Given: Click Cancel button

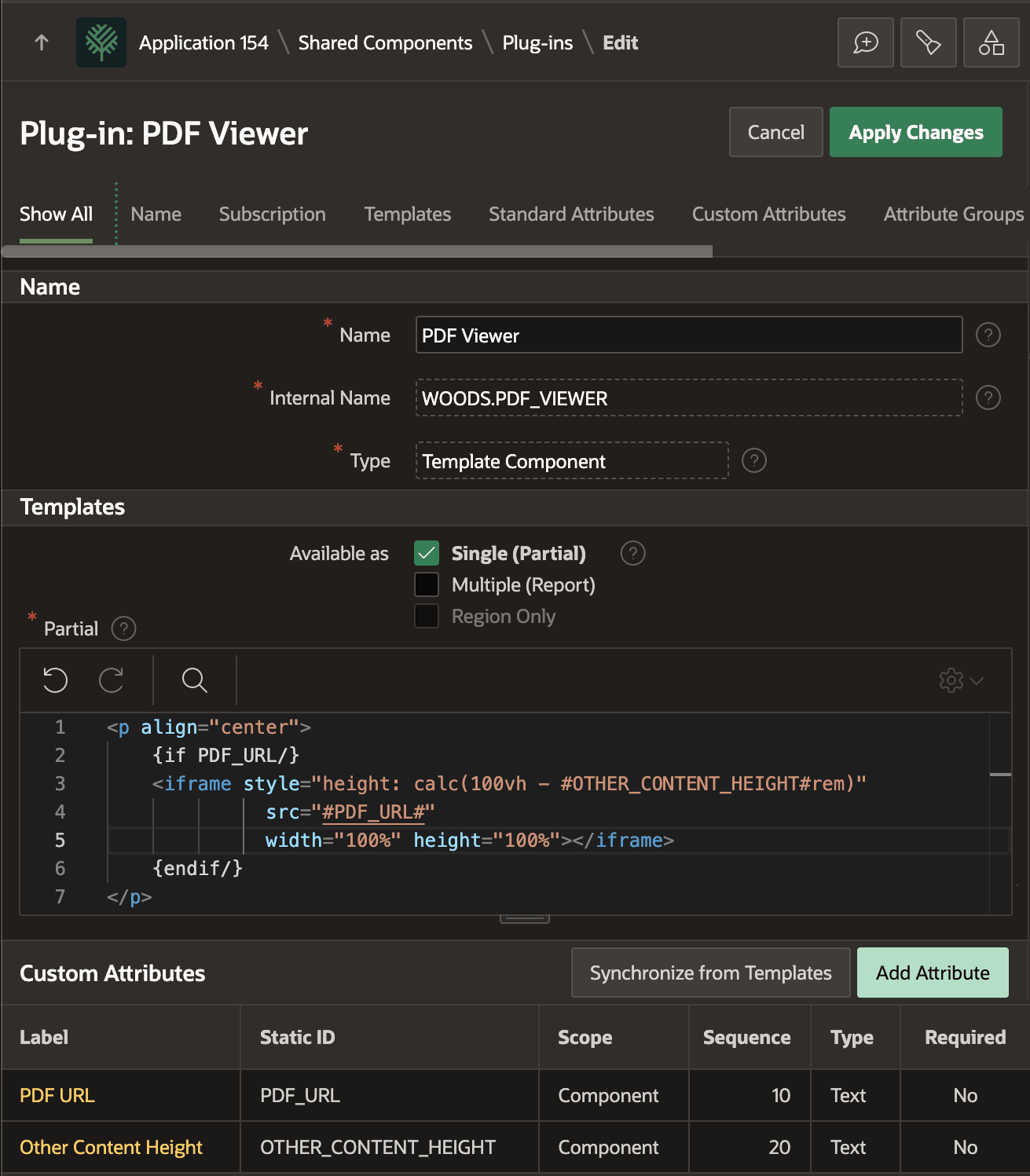Looking at the screenshot, I should click(x=776, y=133).
